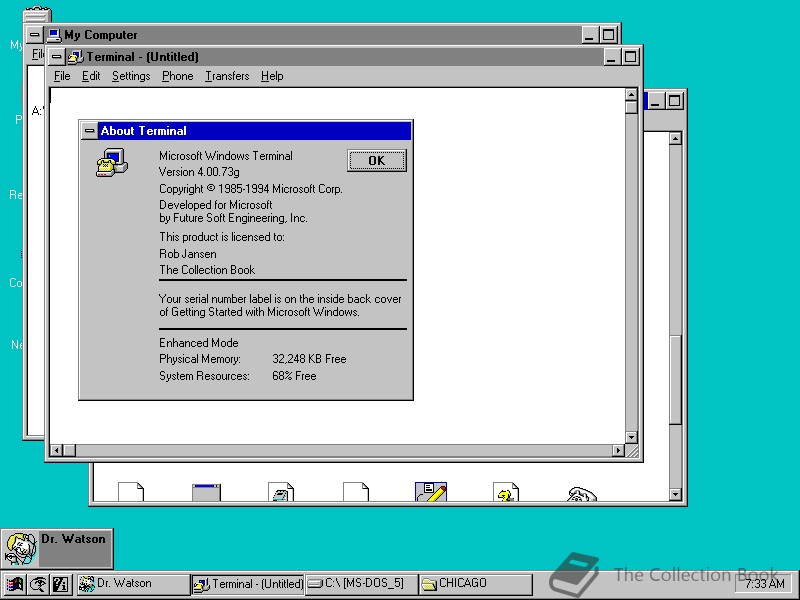
Task: Open the File menu in Terminal
Action: (62, 76)
